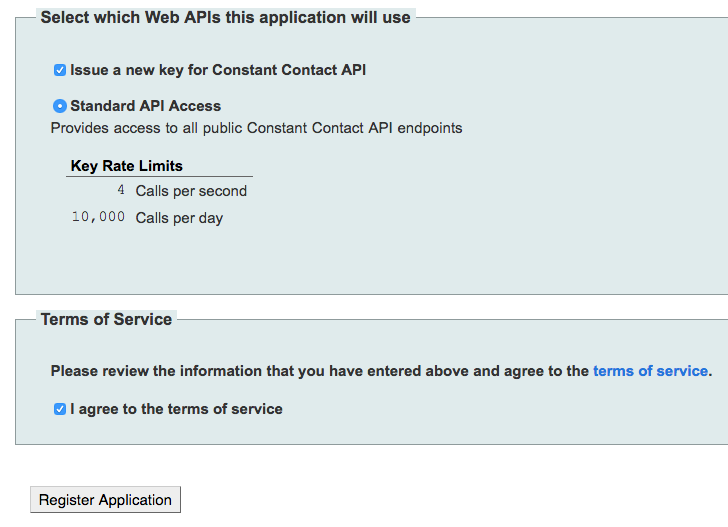Click the 'I agree to the terms of service' label
728x527 pixels.
[176, 409]
